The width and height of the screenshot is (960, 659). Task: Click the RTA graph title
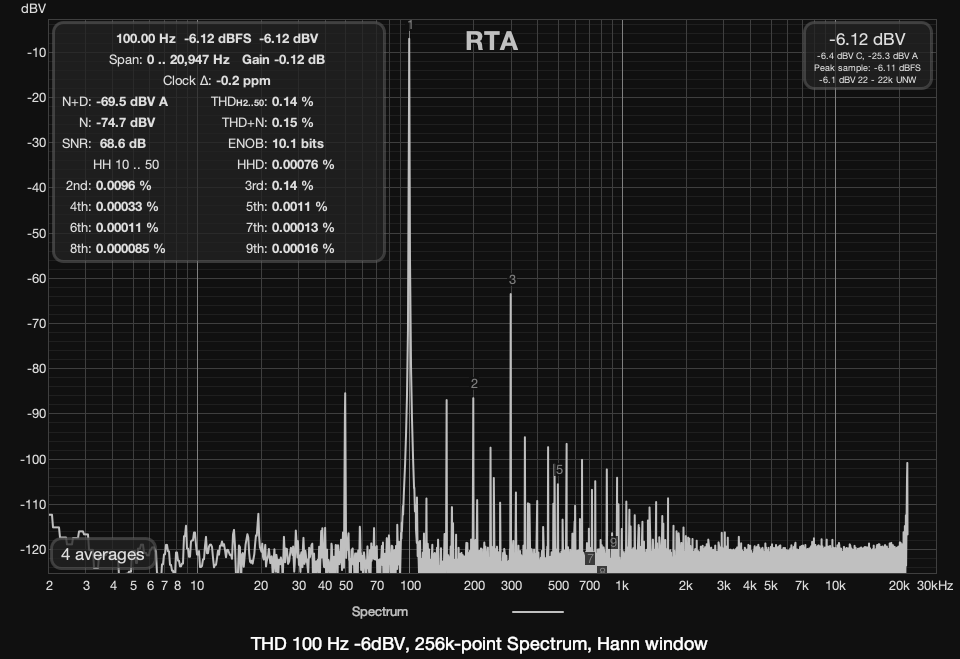pos(491,42)
